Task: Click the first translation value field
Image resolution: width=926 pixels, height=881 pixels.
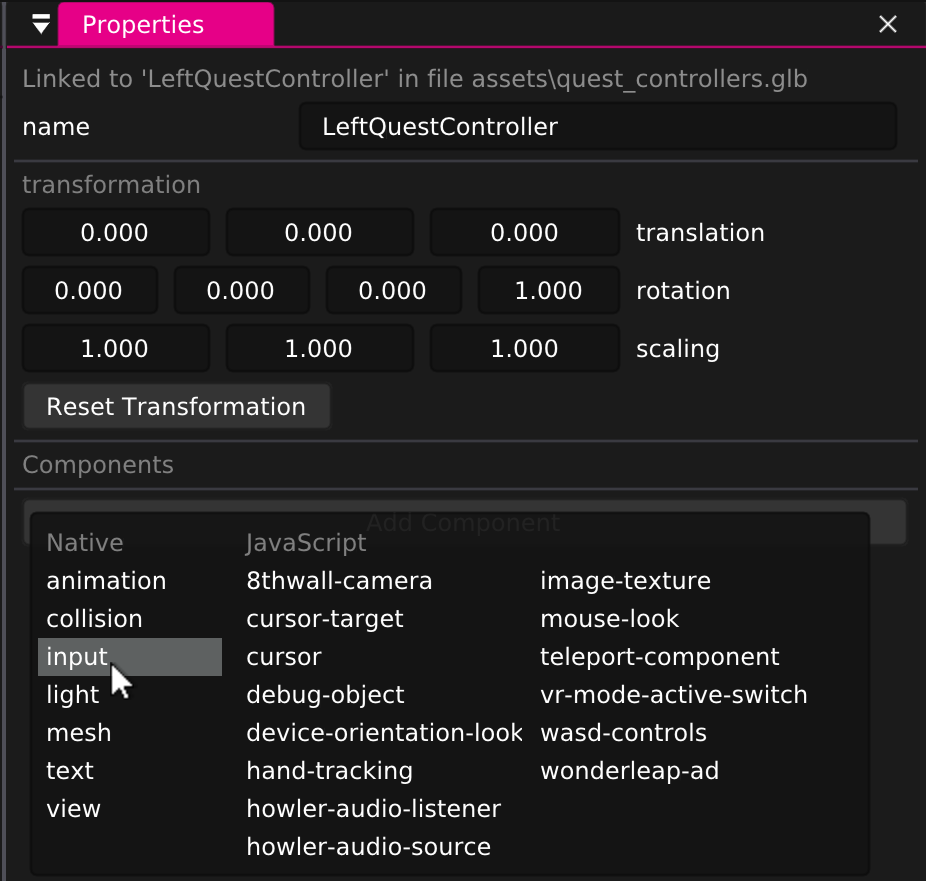Action: [x=115, y=232]
